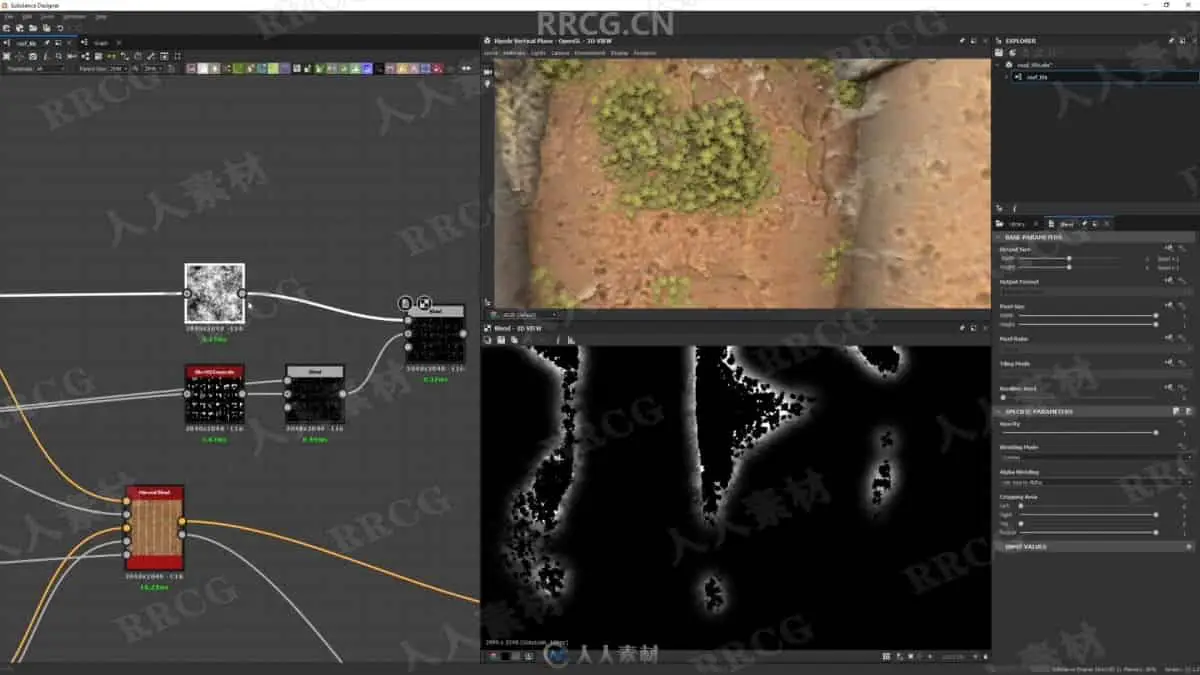The width and height of the screenshot is (1200, 675).
Task: Expand the root package in Explorer tree
Action: click(997, 64)
